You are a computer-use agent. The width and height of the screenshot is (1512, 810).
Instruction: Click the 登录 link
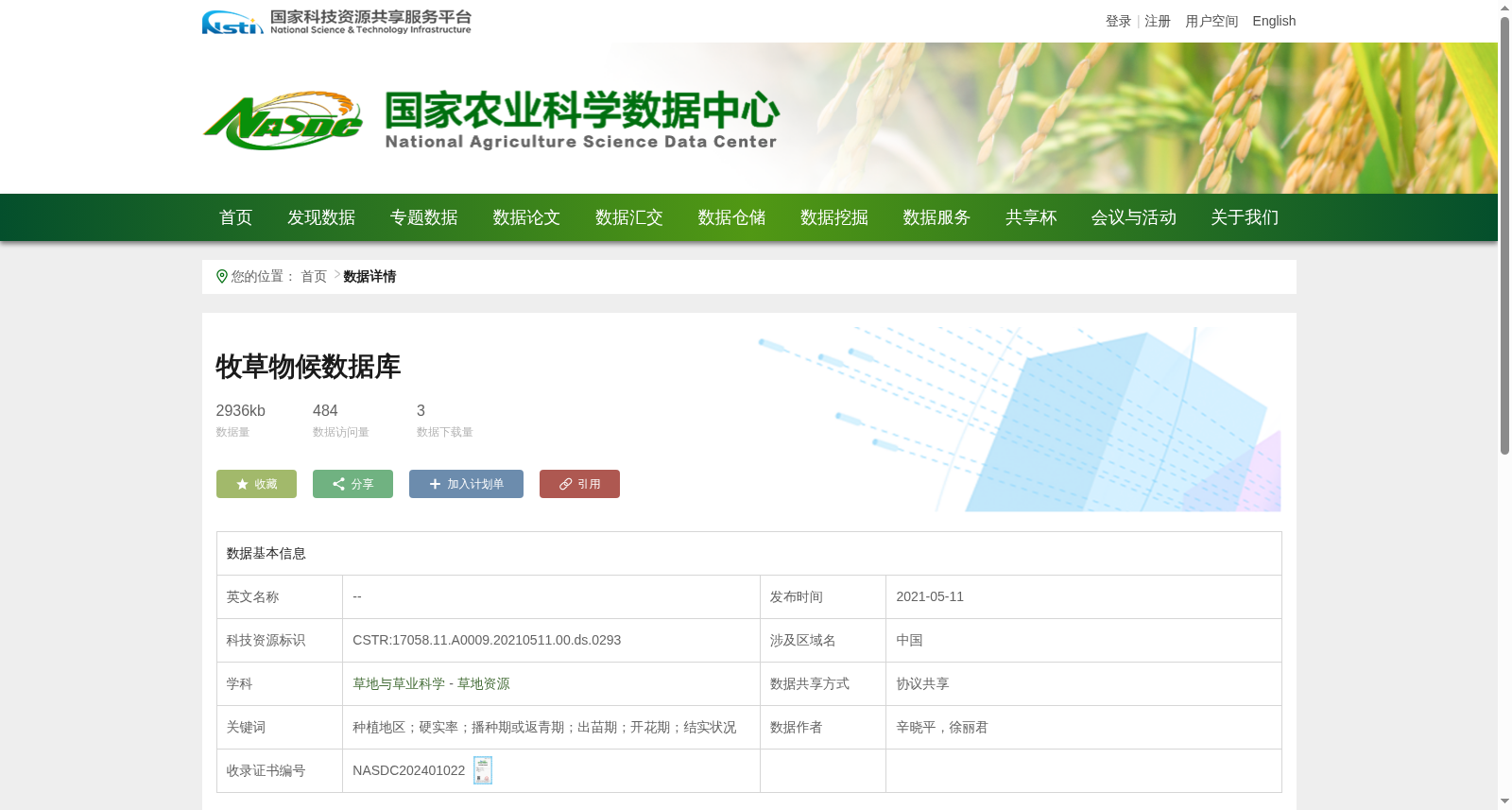[1119, 21]
